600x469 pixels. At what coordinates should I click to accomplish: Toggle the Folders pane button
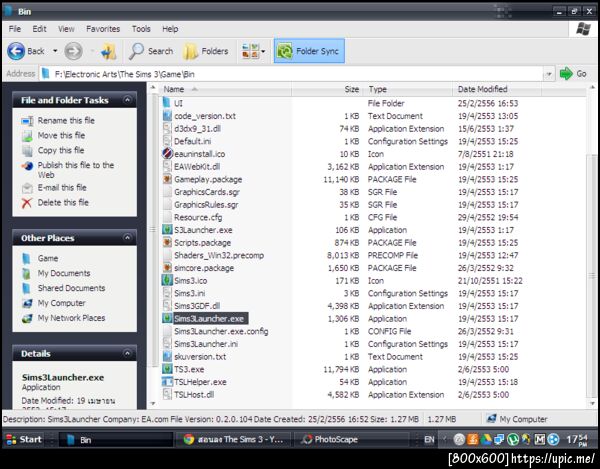click(x=205, y=51)
